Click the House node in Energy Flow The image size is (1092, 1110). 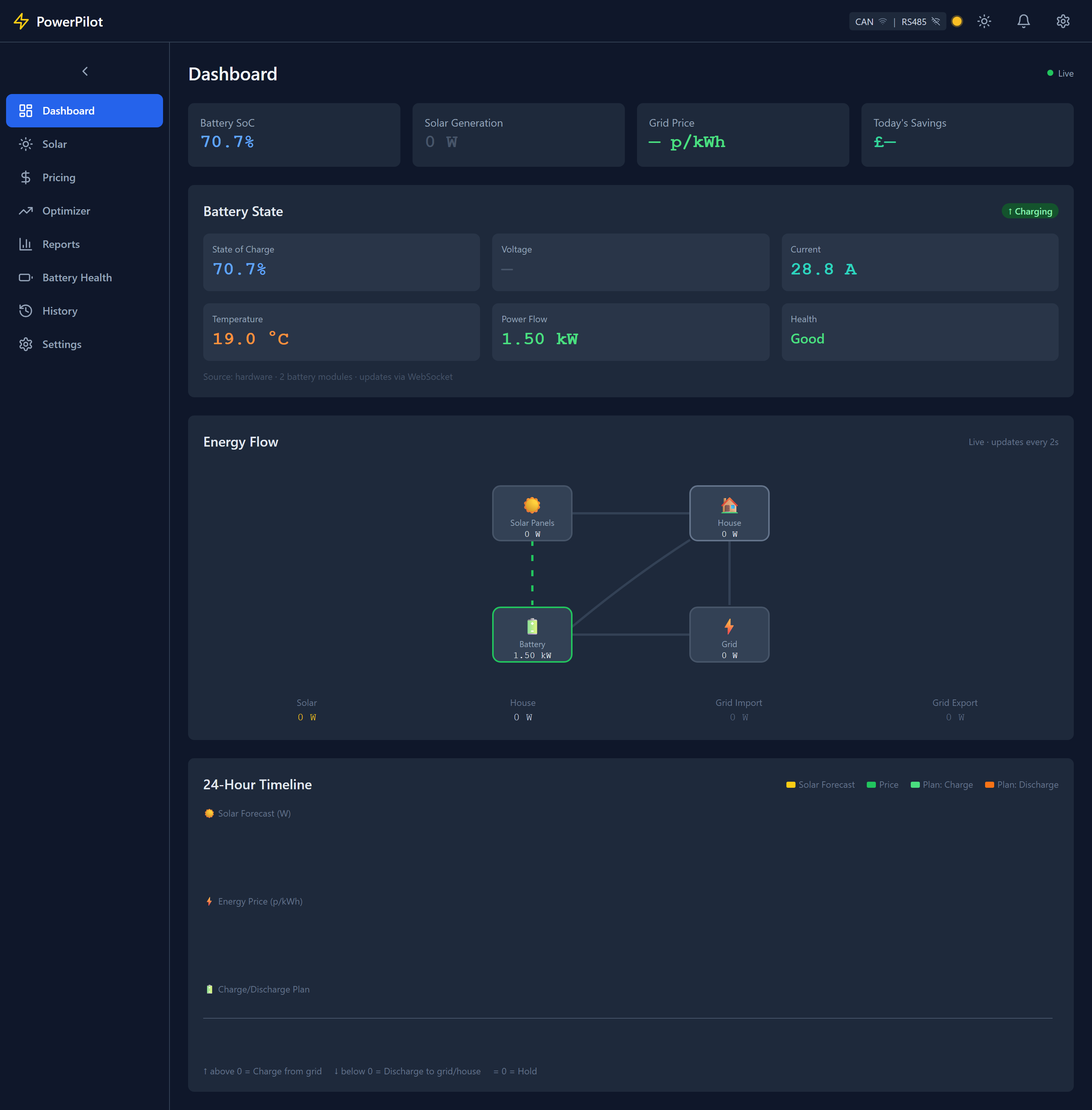coord(729,513)
